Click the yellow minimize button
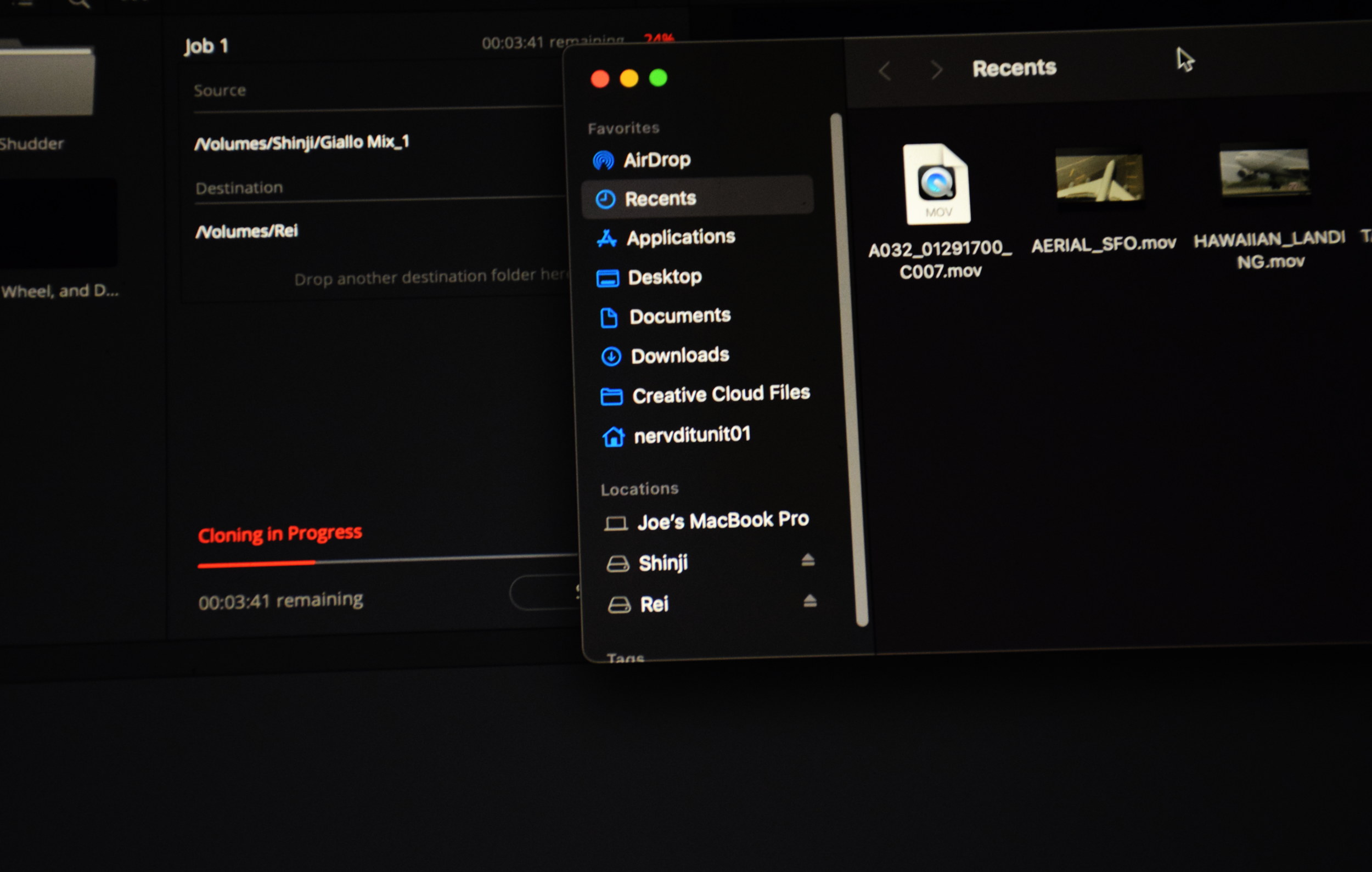Image resolution: width=1372 pixels, height=872 pixels. tap(629, 78)
